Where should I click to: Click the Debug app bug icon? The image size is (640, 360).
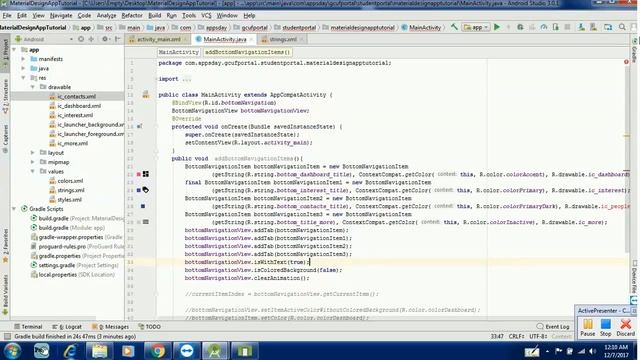click(520, 27)
